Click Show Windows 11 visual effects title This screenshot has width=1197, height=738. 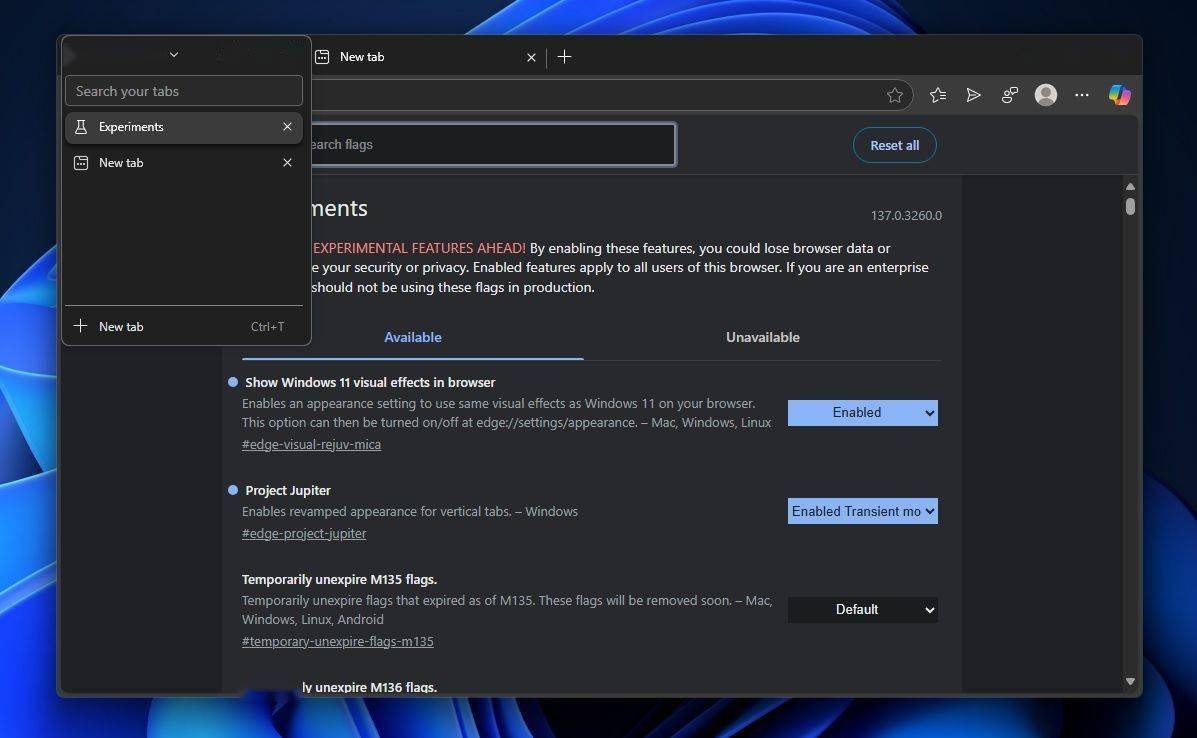370,382
